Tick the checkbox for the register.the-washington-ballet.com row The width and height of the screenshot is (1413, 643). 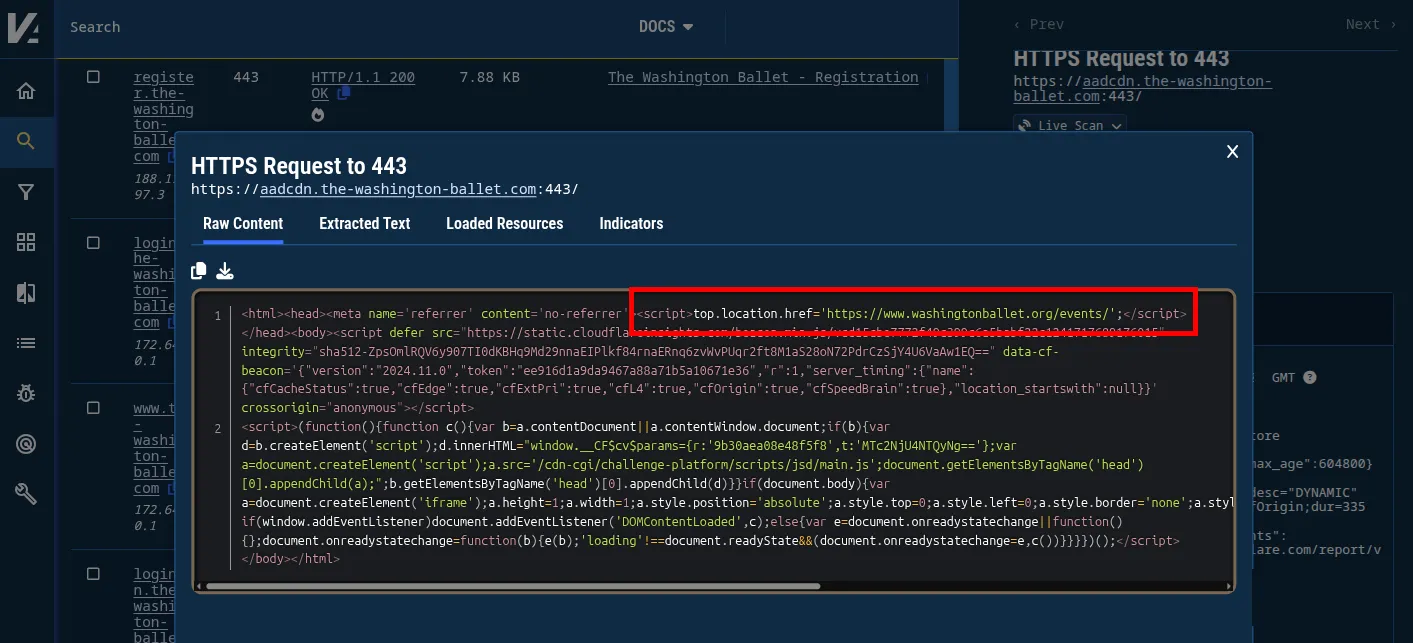coord(93,77)
